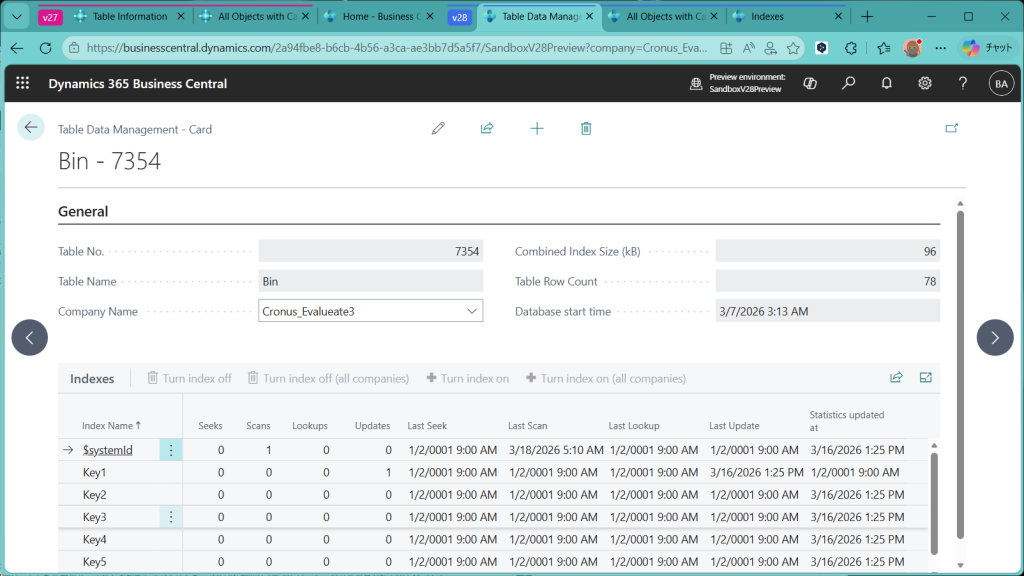Collapse the General section heading
This screenshot has height=576, width=1024.
pyautogui.click(x=83, y=212)
